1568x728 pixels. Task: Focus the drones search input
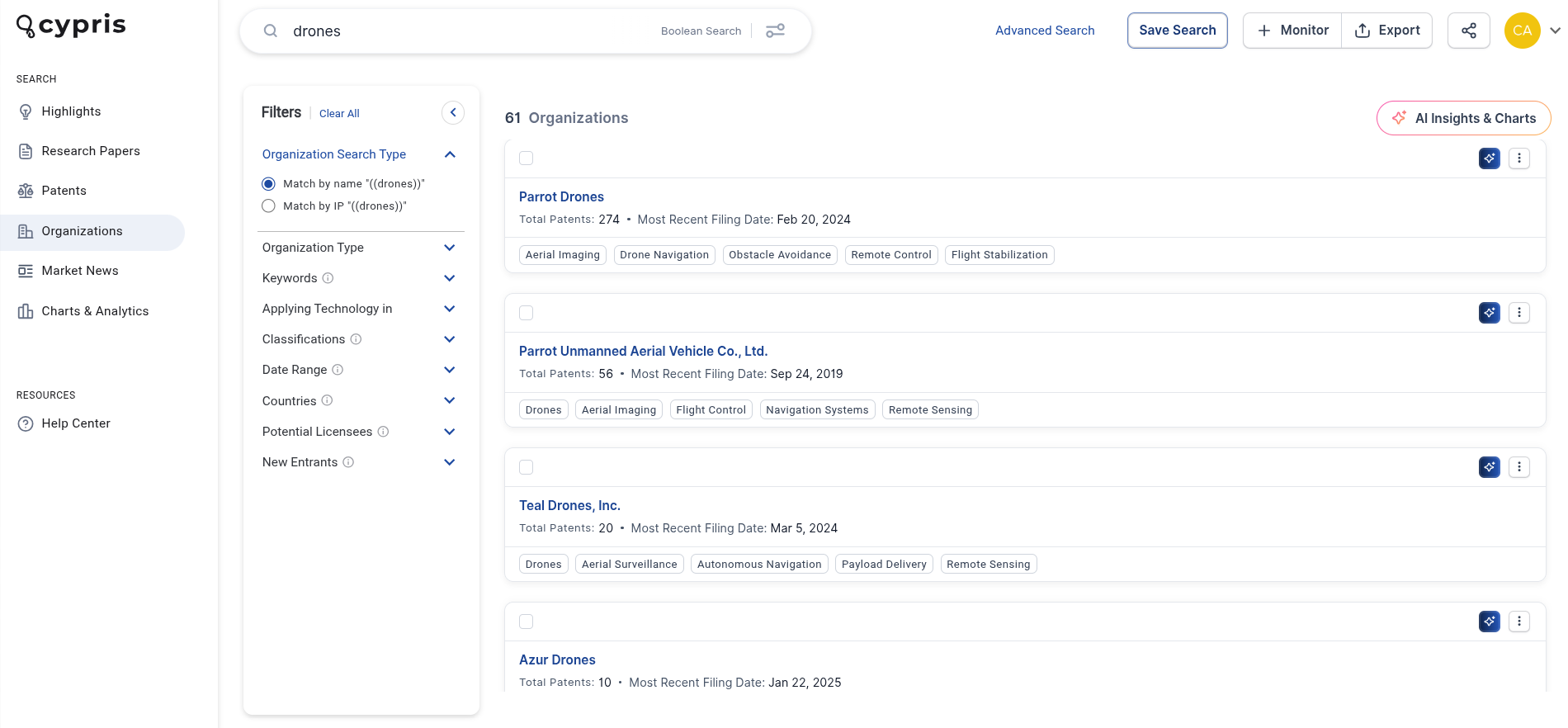click(x=470, y=31)
